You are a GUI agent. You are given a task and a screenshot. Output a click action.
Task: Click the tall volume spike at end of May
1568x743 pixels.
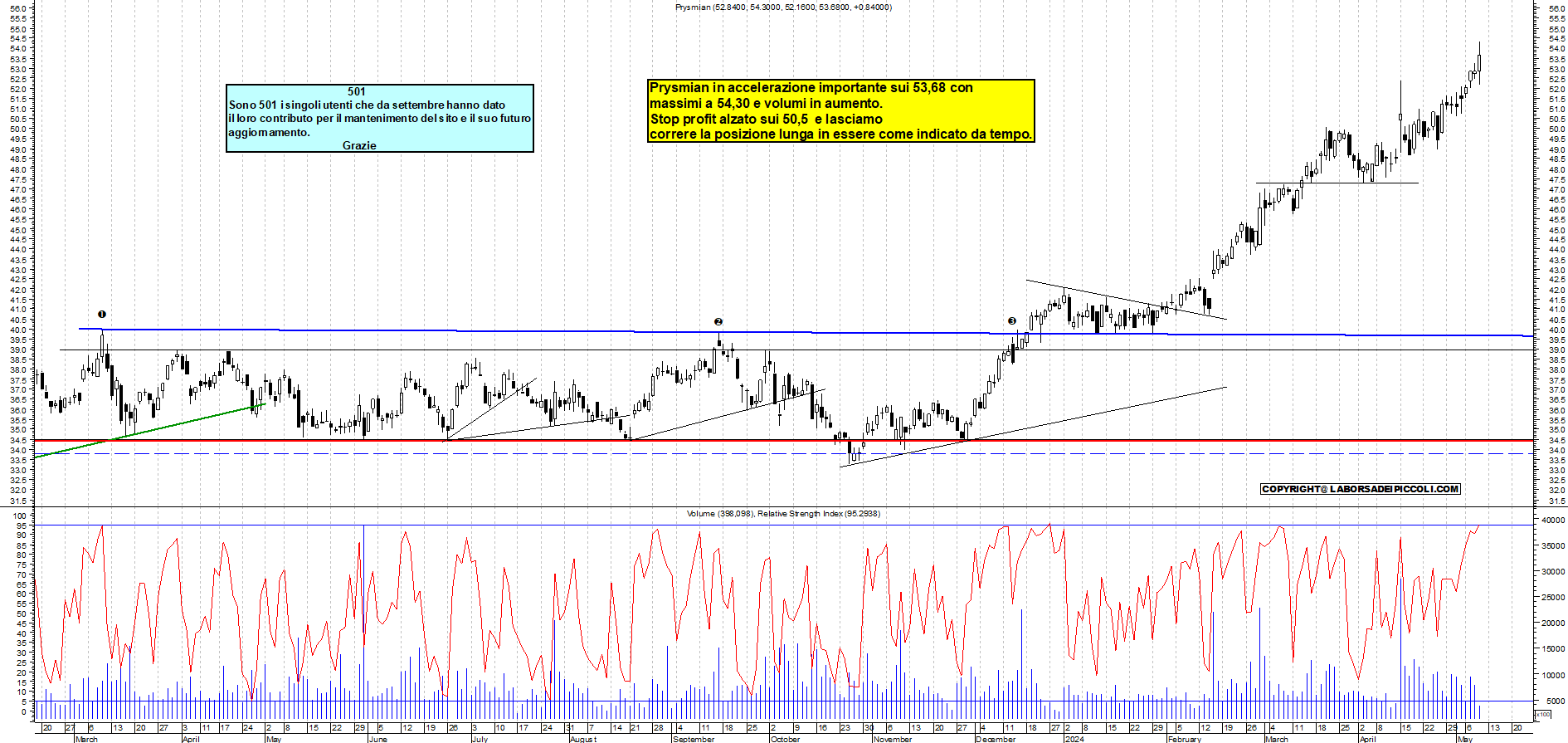pyautogui.click(x=363, y=621)
